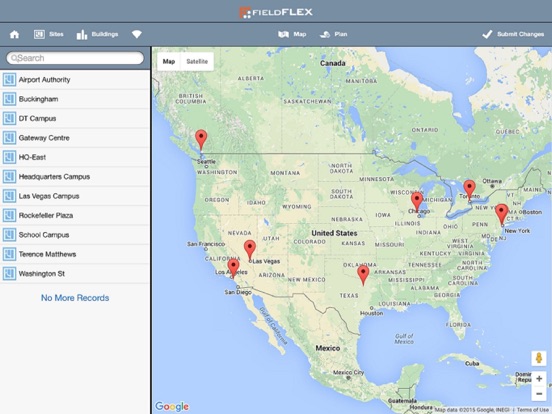Click the Sites label in toolbar

click(x=56, y=34)
